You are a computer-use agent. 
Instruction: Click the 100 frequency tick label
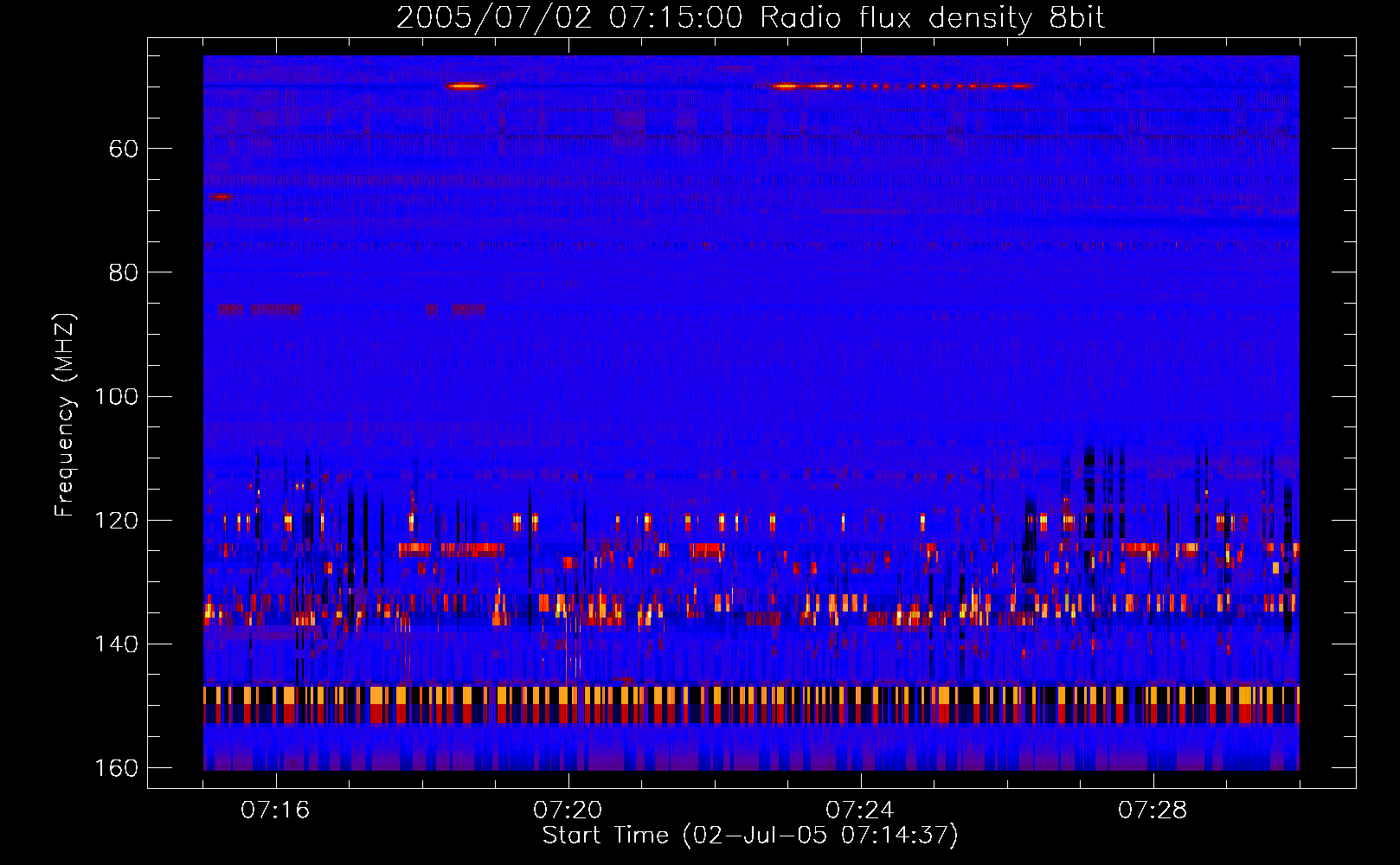point(116,396)
